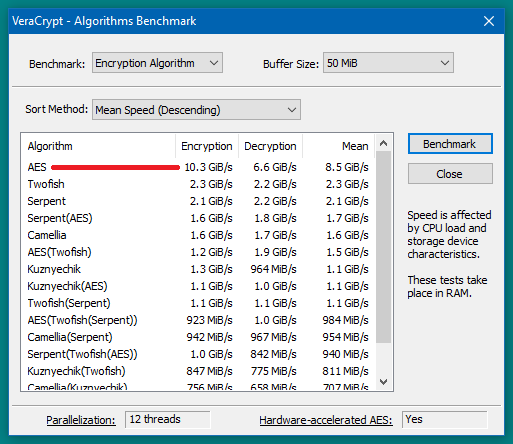Select the AES algorithm row

pyautogui.click(x=198, y=167)
